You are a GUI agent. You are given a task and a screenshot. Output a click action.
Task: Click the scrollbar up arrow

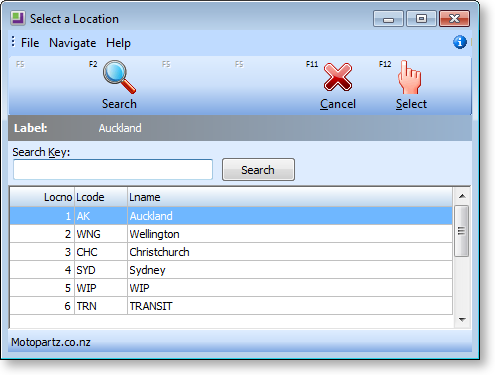click(x=462, y=196)
